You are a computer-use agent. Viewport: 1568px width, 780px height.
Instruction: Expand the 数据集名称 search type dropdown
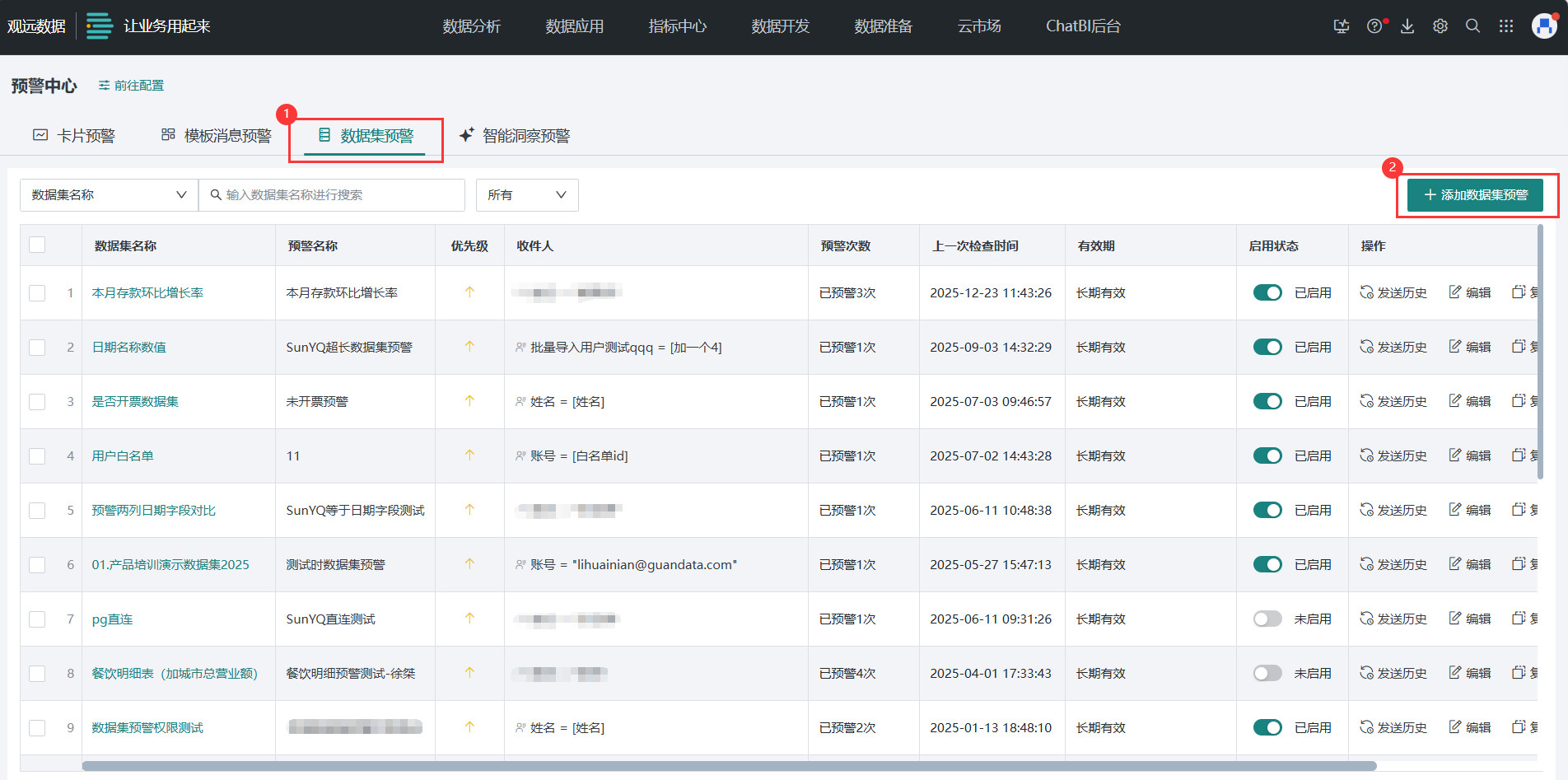pyautogui.click(x=109, y=195)
